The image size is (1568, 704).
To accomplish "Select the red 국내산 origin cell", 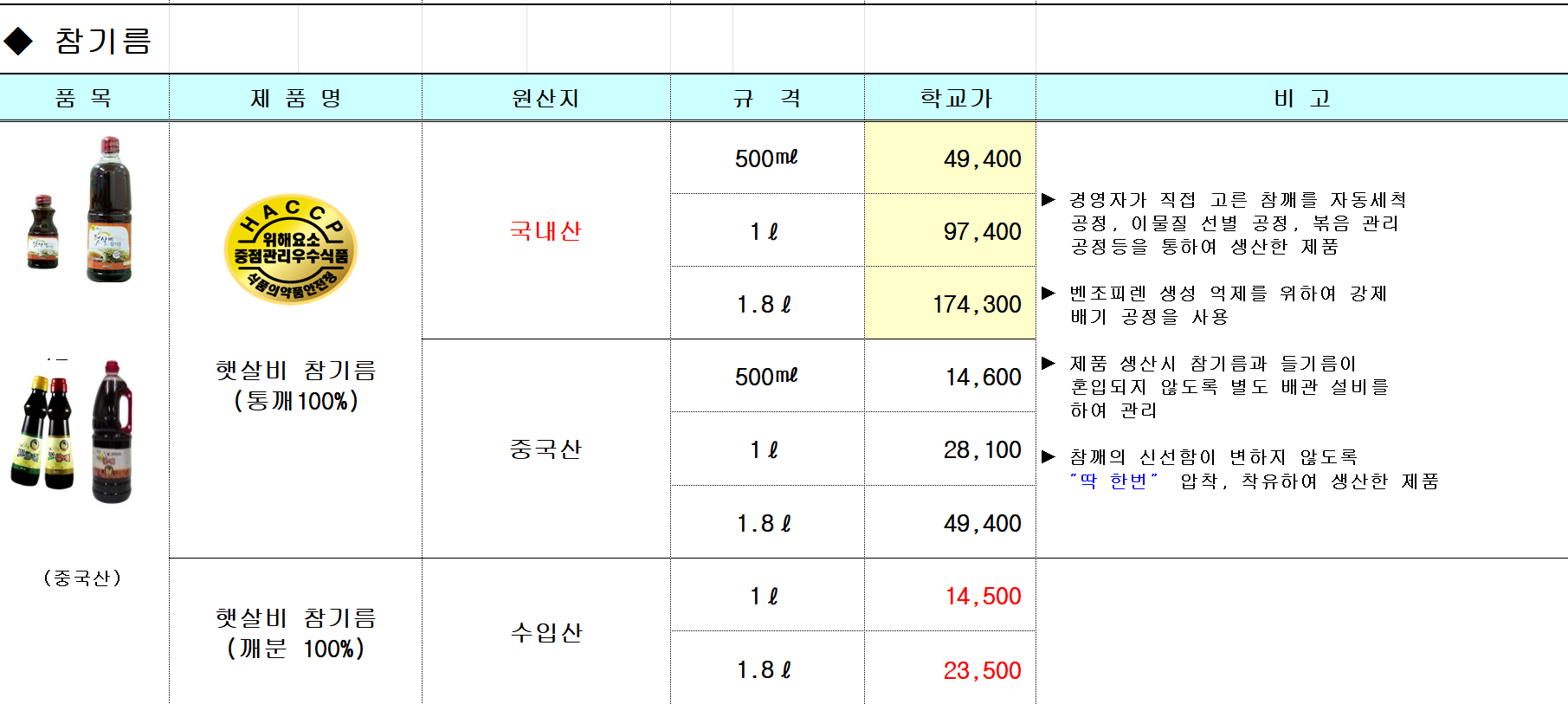I will pyautogui.click(x=545, y=231).
